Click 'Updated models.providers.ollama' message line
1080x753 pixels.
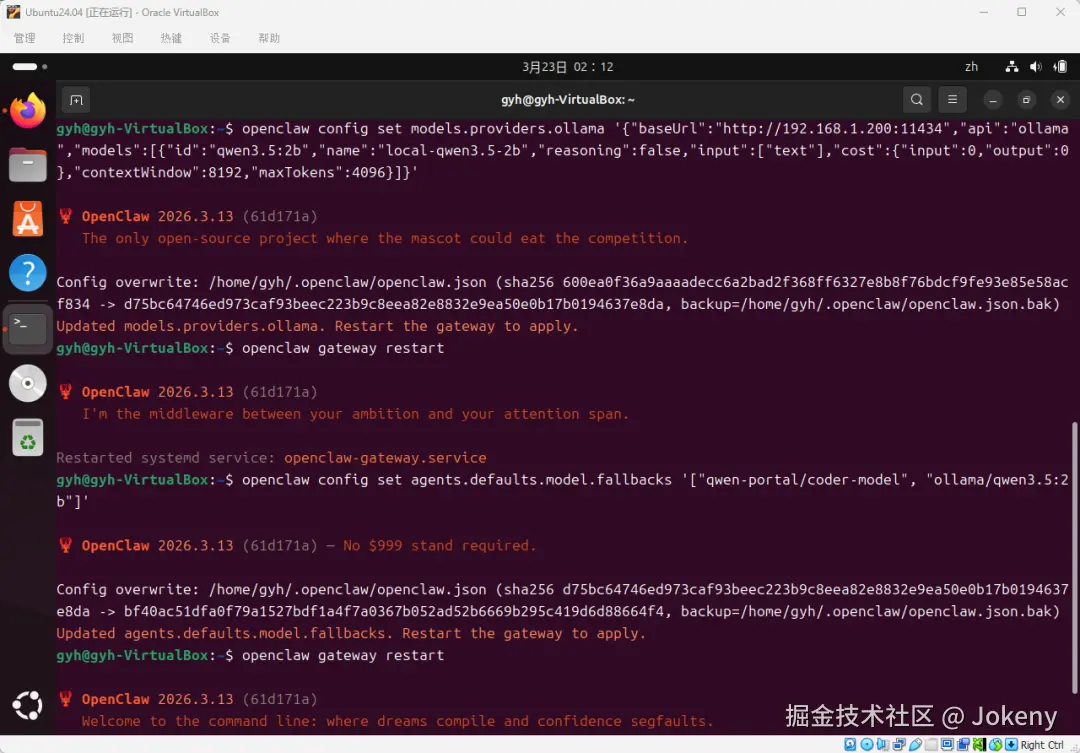click(x=317, y=326)
